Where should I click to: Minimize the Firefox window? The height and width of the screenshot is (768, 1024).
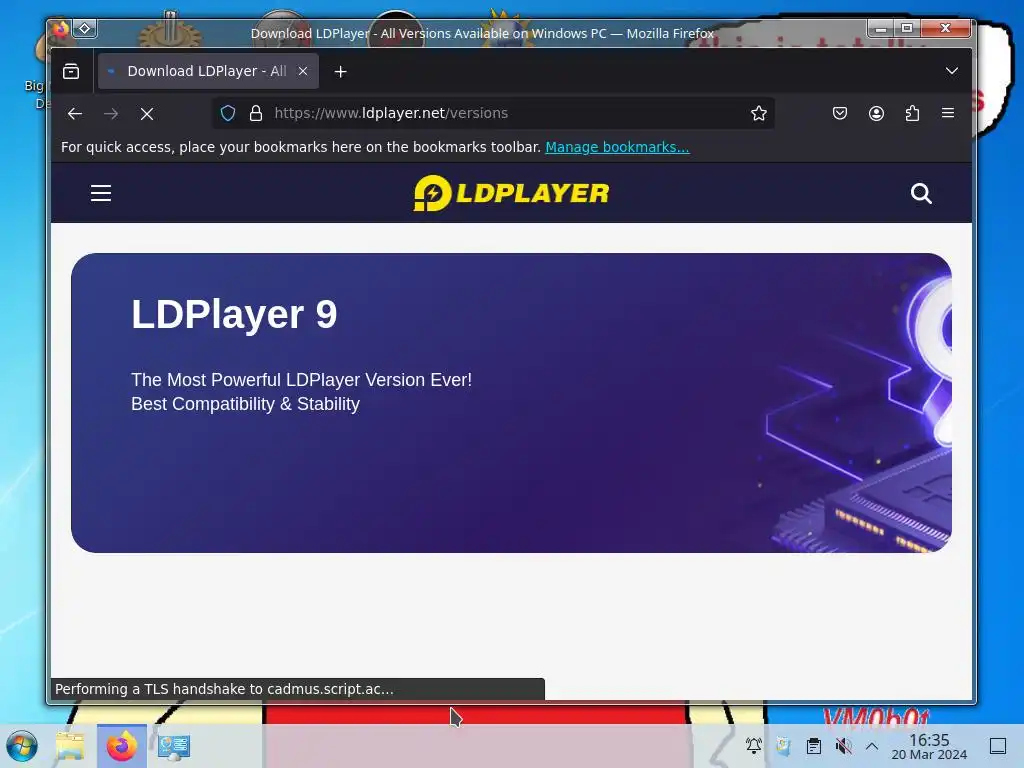(881, 28)
